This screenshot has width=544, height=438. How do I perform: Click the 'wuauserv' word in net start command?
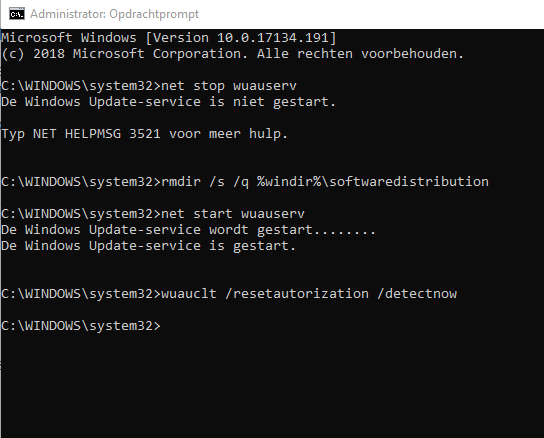pos(273,214)
